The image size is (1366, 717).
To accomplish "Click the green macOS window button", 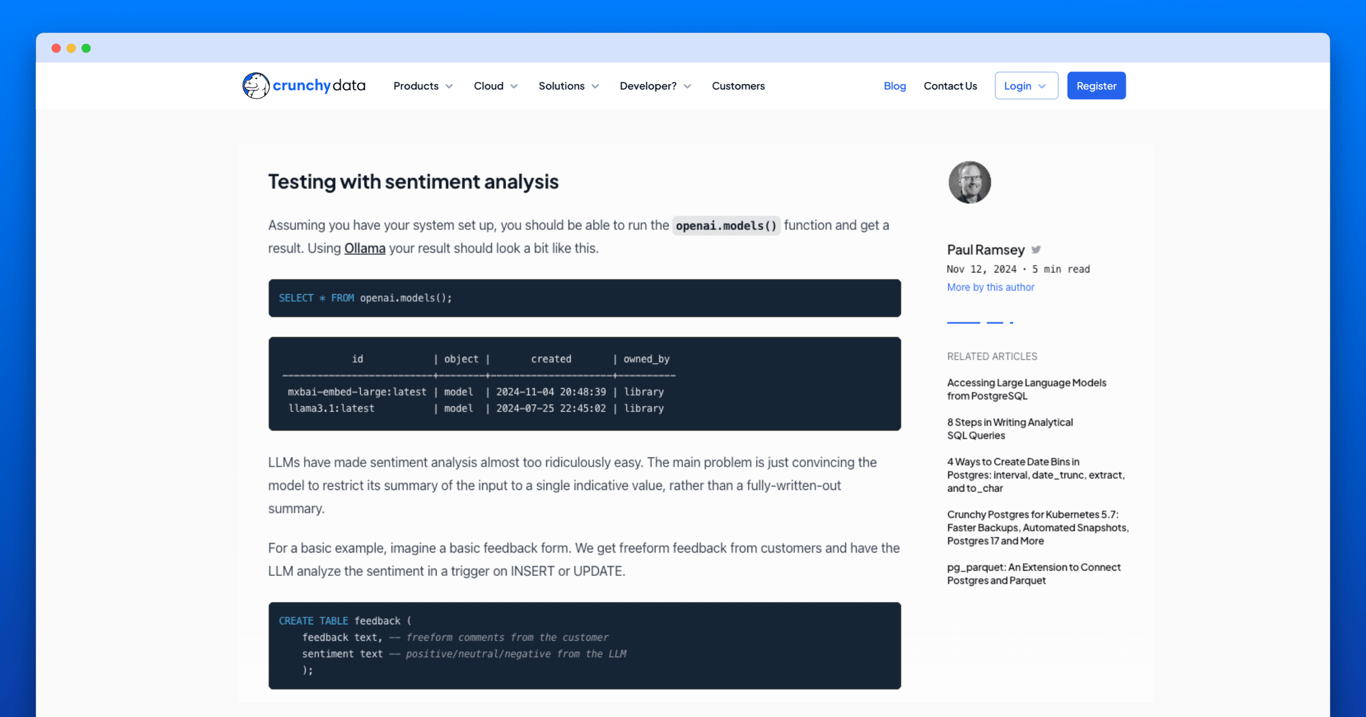I will click(x=86, y=47).
